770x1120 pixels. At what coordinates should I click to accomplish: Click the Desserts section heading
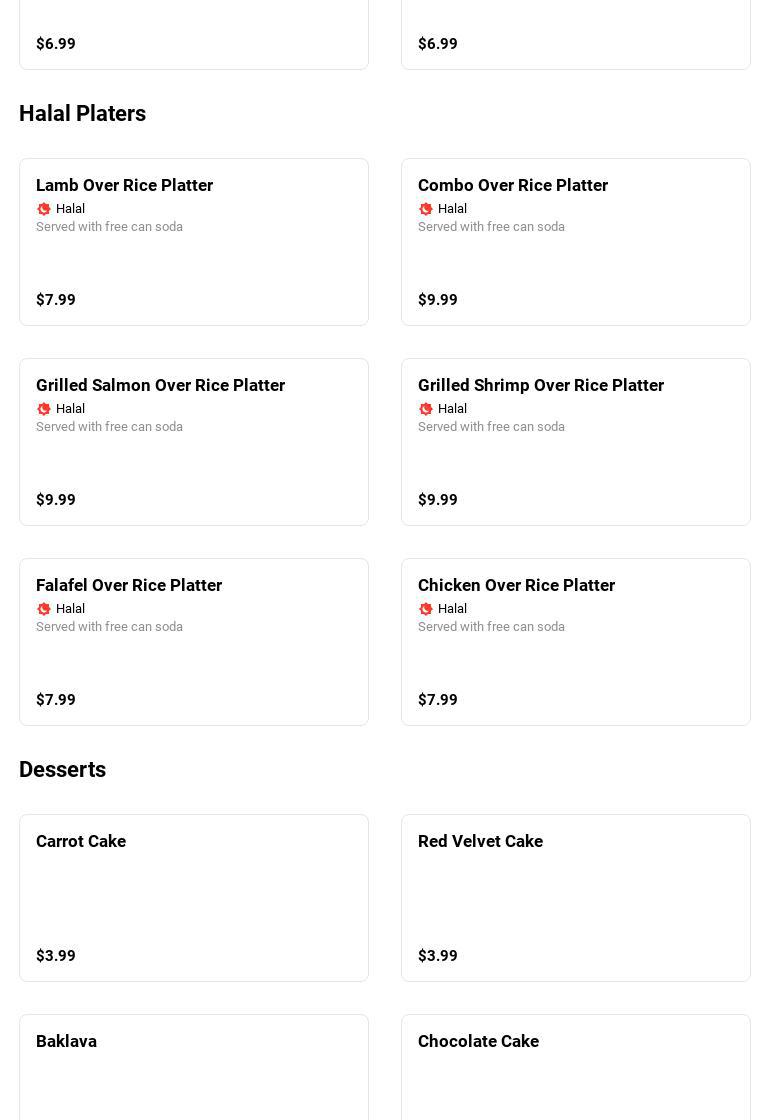click(x=63, y=770)
